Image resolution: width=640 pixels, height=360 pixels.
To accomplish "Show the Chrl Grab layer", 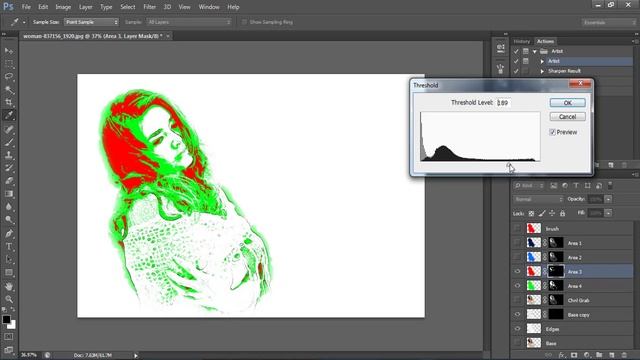I will tap(517, 300).
